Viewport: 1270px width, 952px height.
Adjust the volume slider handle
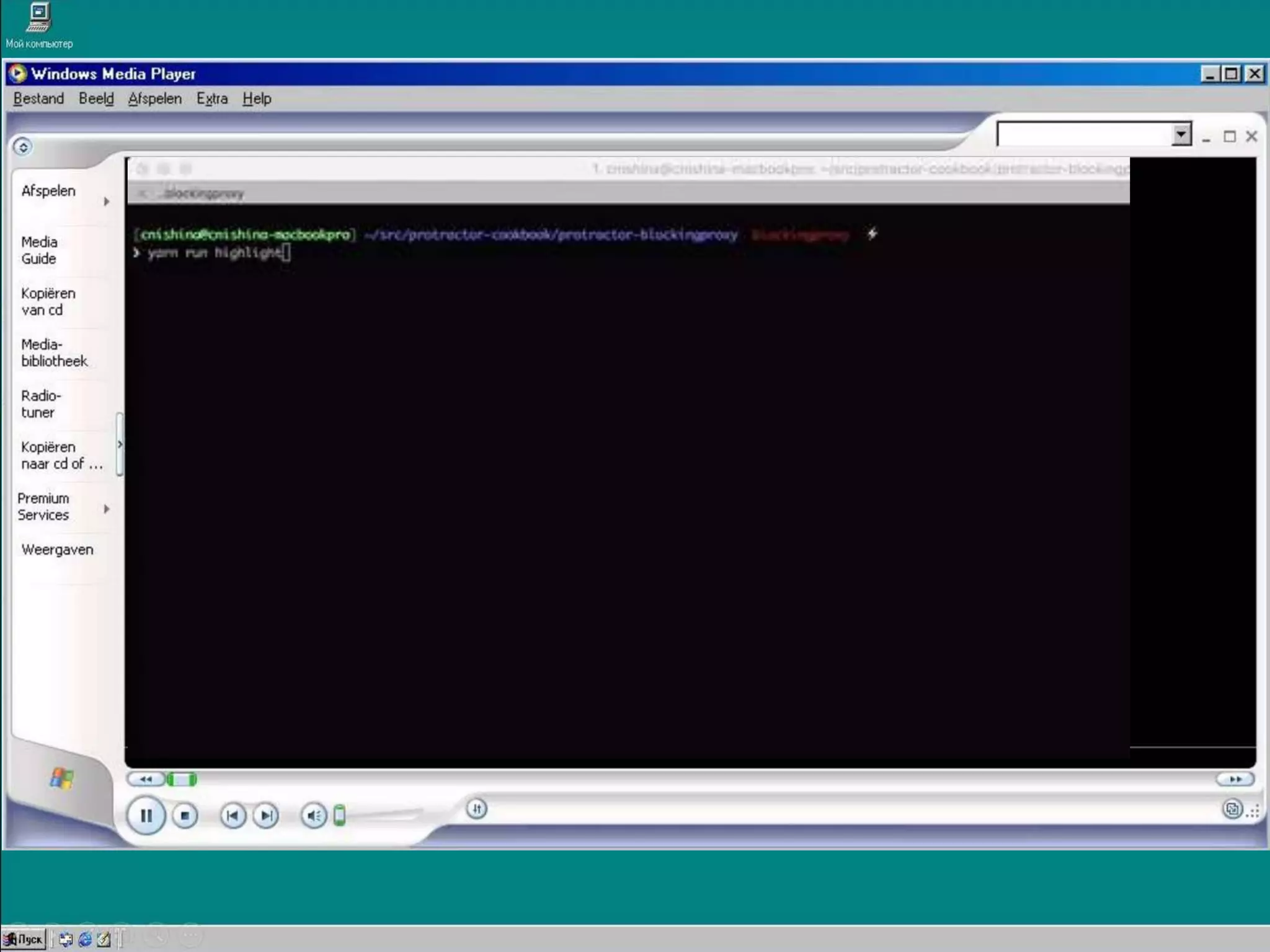point(339,815)
